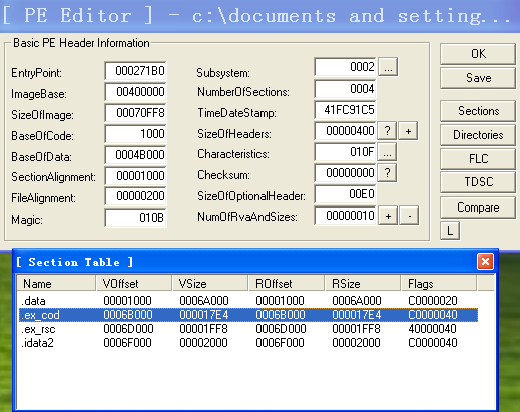
Task: Open the Characteristics ellipsis button
Action: [x=387, y=152]
